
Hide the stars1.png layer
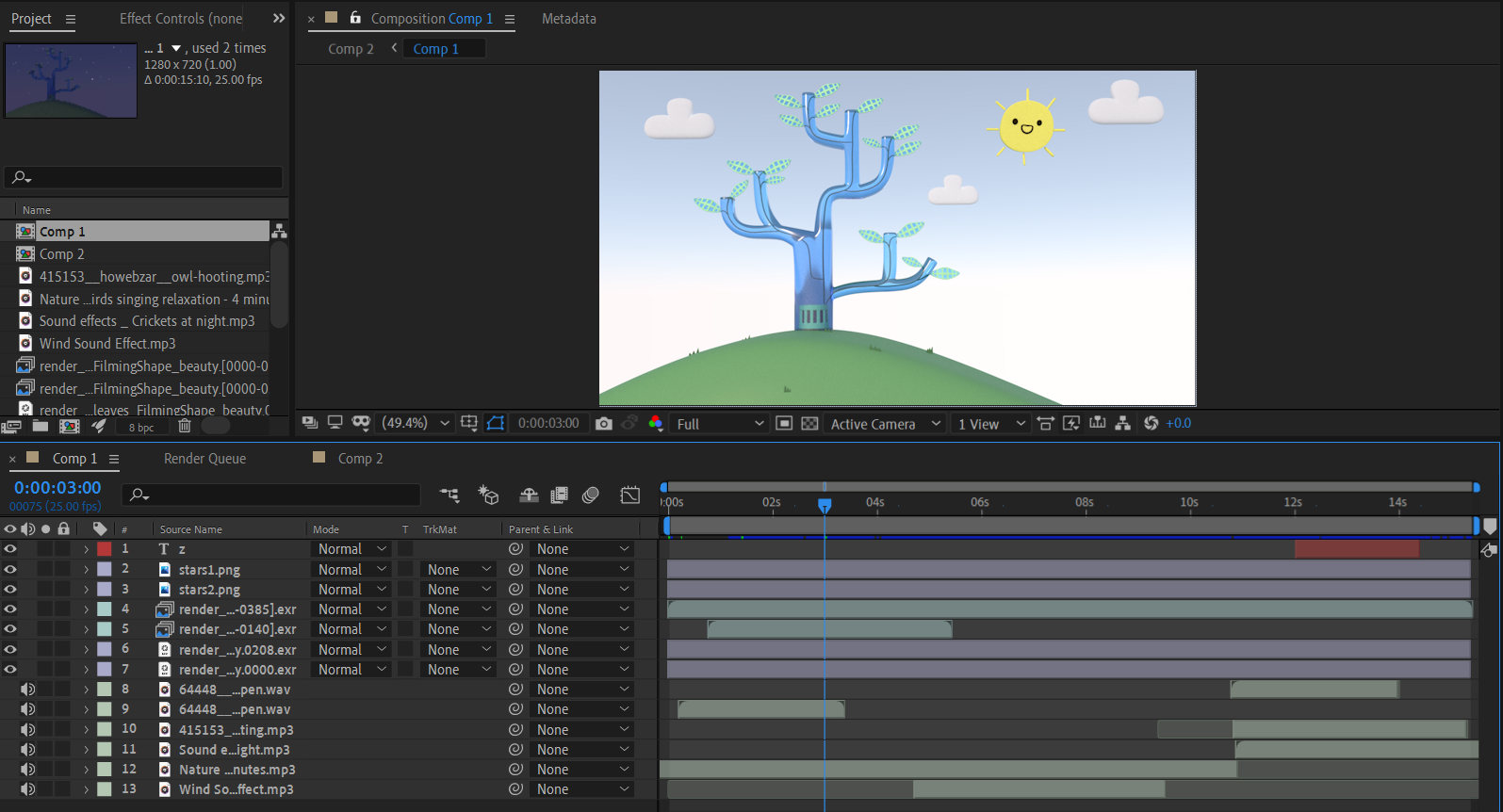pos(10,569)
